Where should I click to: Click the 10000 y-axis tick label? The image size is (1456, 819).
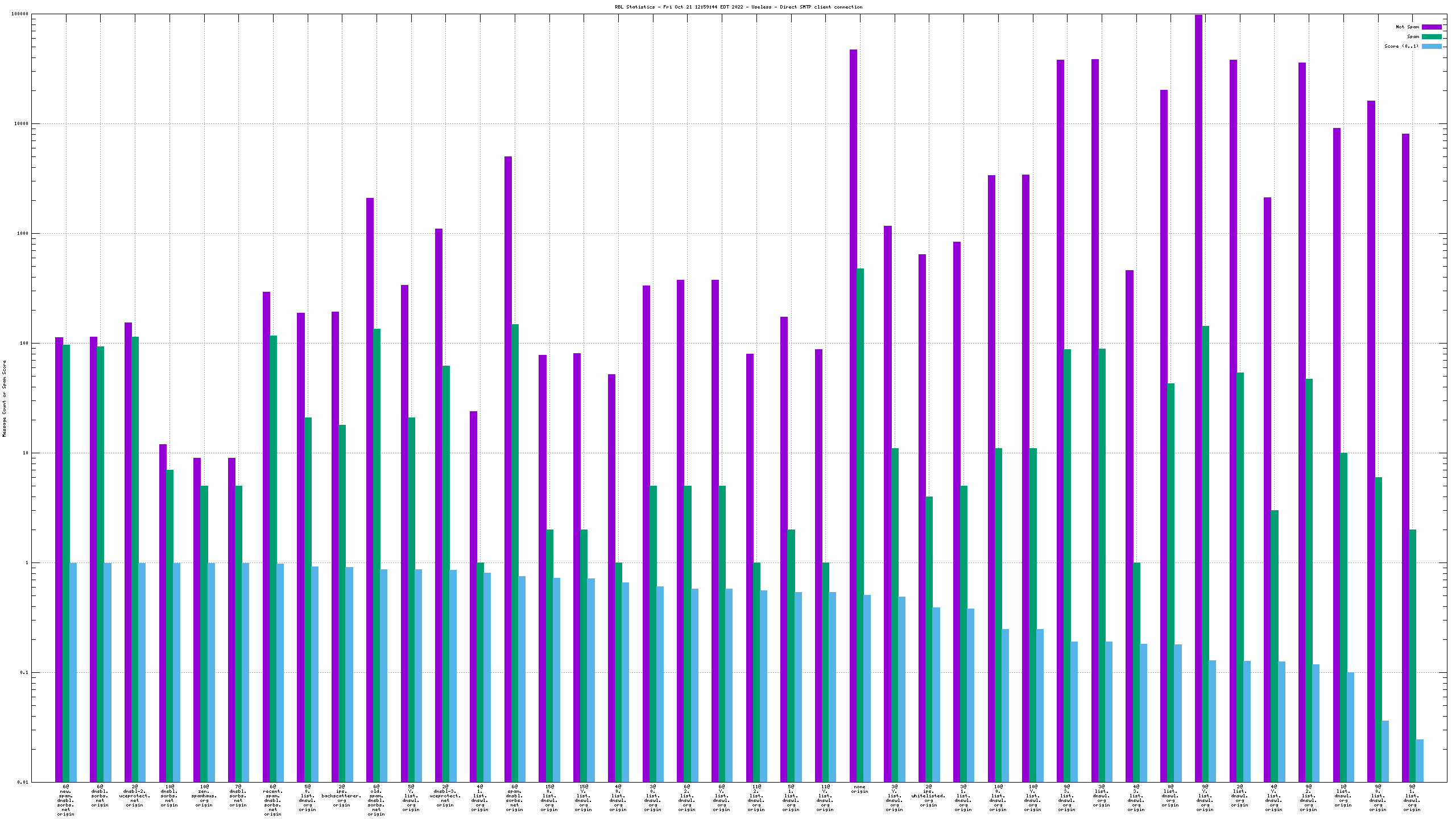tap(21, 124)
